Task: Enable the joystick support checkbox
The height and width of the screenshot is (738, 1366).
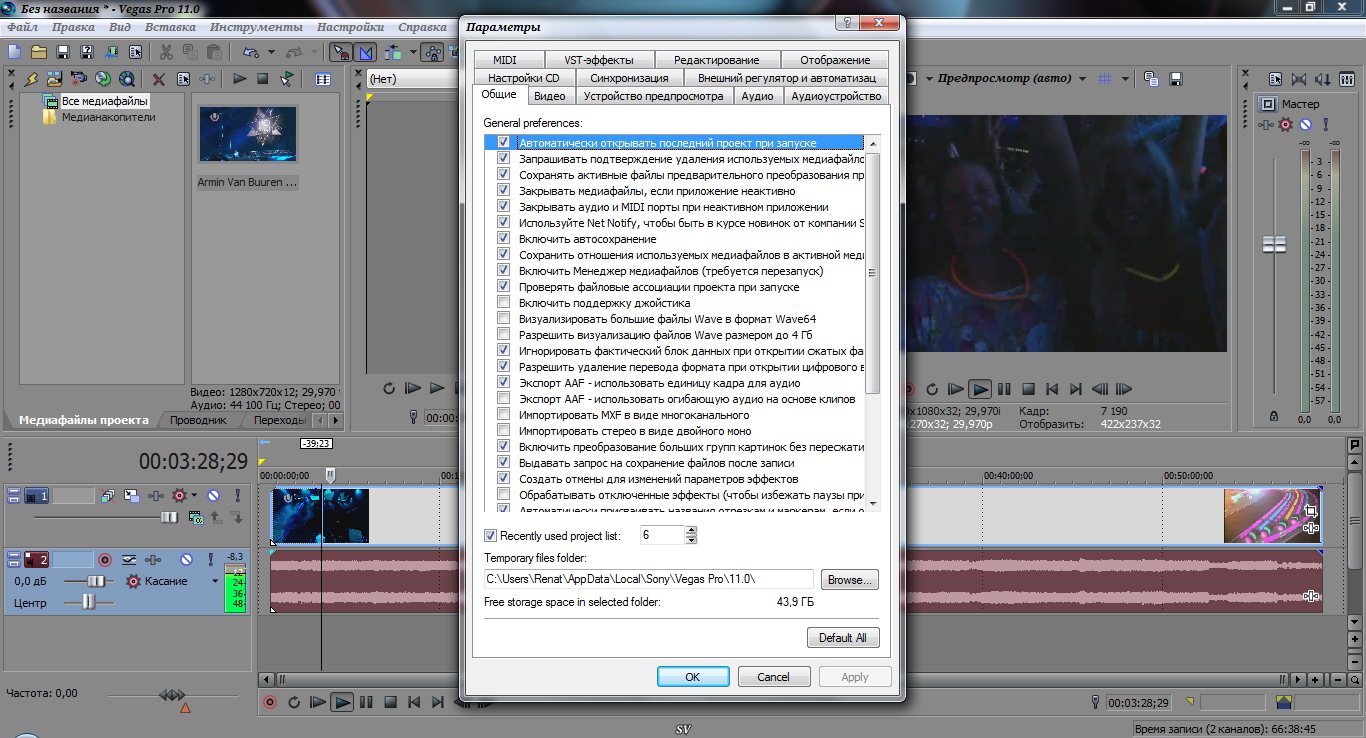Action: pyautogui.click(x=503, y=303)
